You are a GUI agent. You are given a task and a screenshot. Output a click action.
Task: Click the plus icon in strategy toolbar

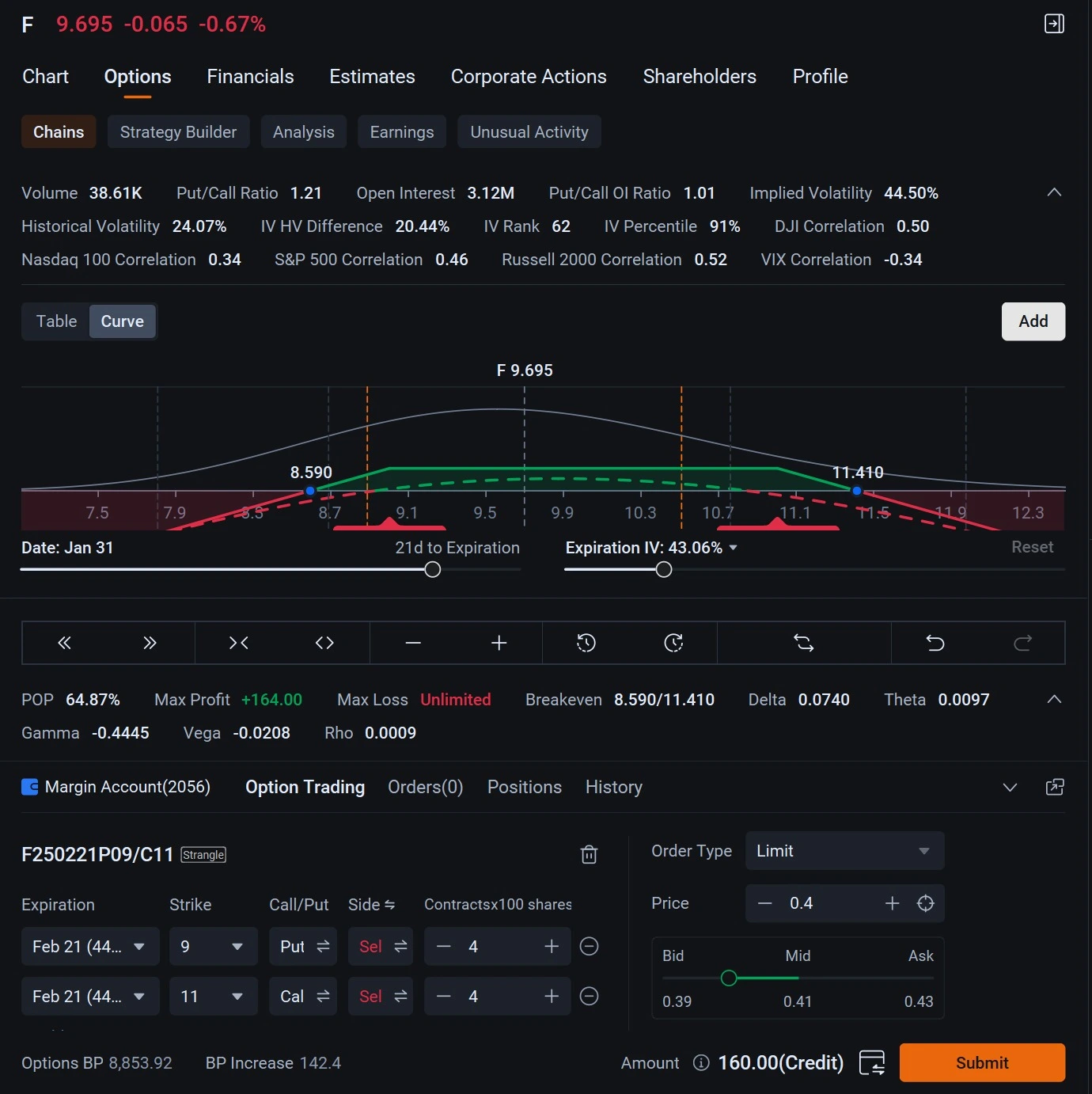tap(499, 643)
